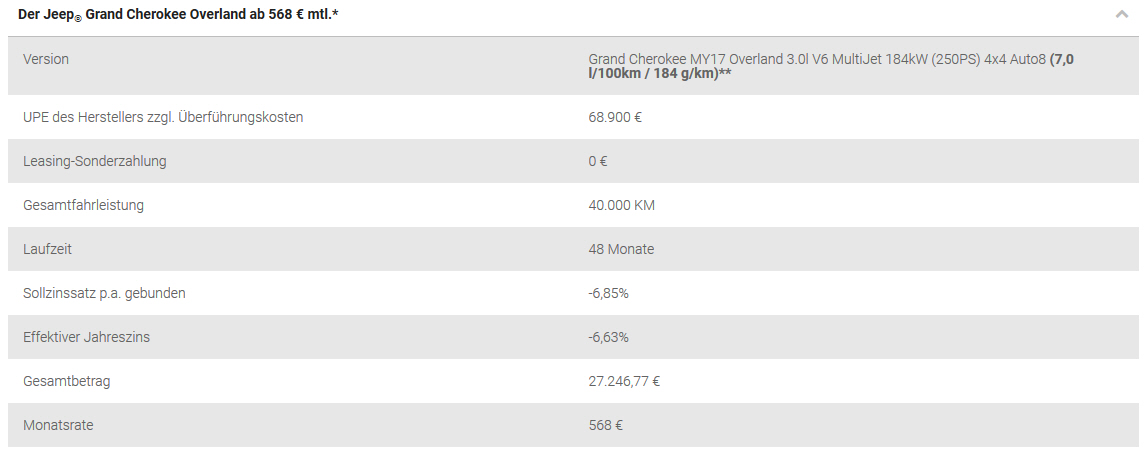Click the 568 € Monatsrate value
The image size is (1148, 457).
coord(605,425)
